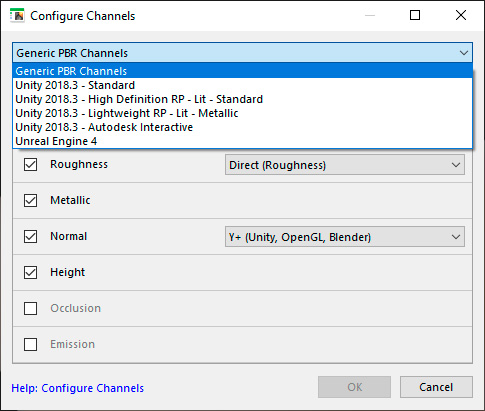Click the Configure Channels app icon in title bar
This screenshot has height=411, width=485.
17,16
